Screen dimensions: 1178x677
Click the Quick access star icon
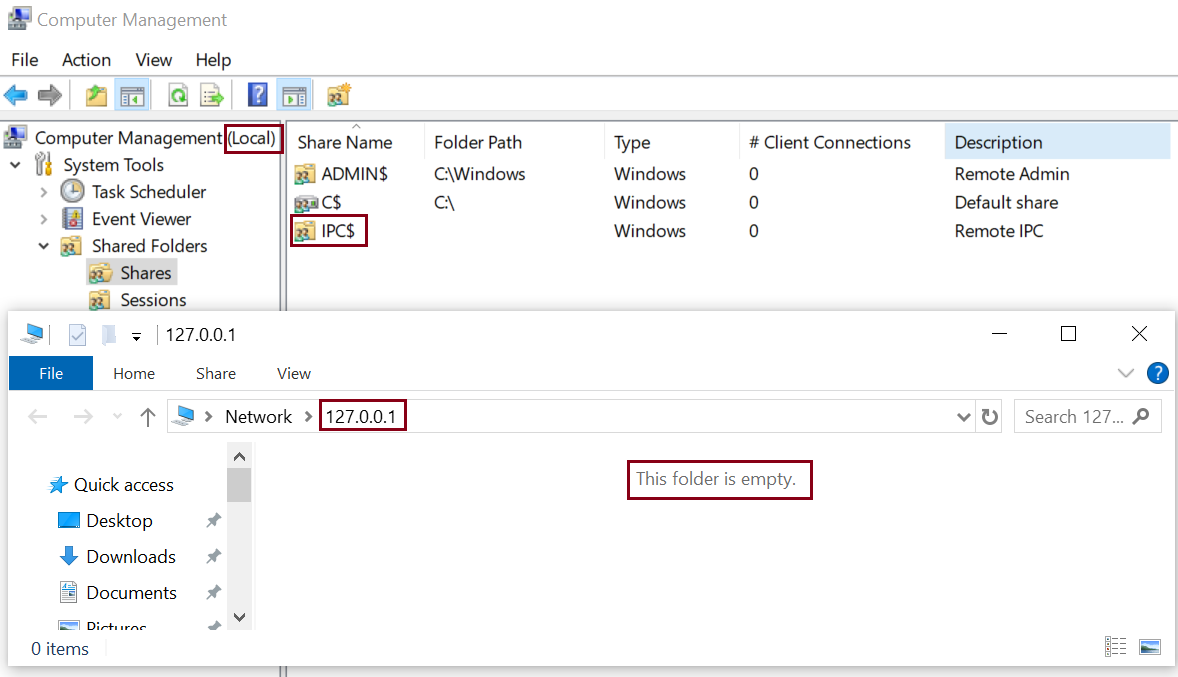coord(57,484)
